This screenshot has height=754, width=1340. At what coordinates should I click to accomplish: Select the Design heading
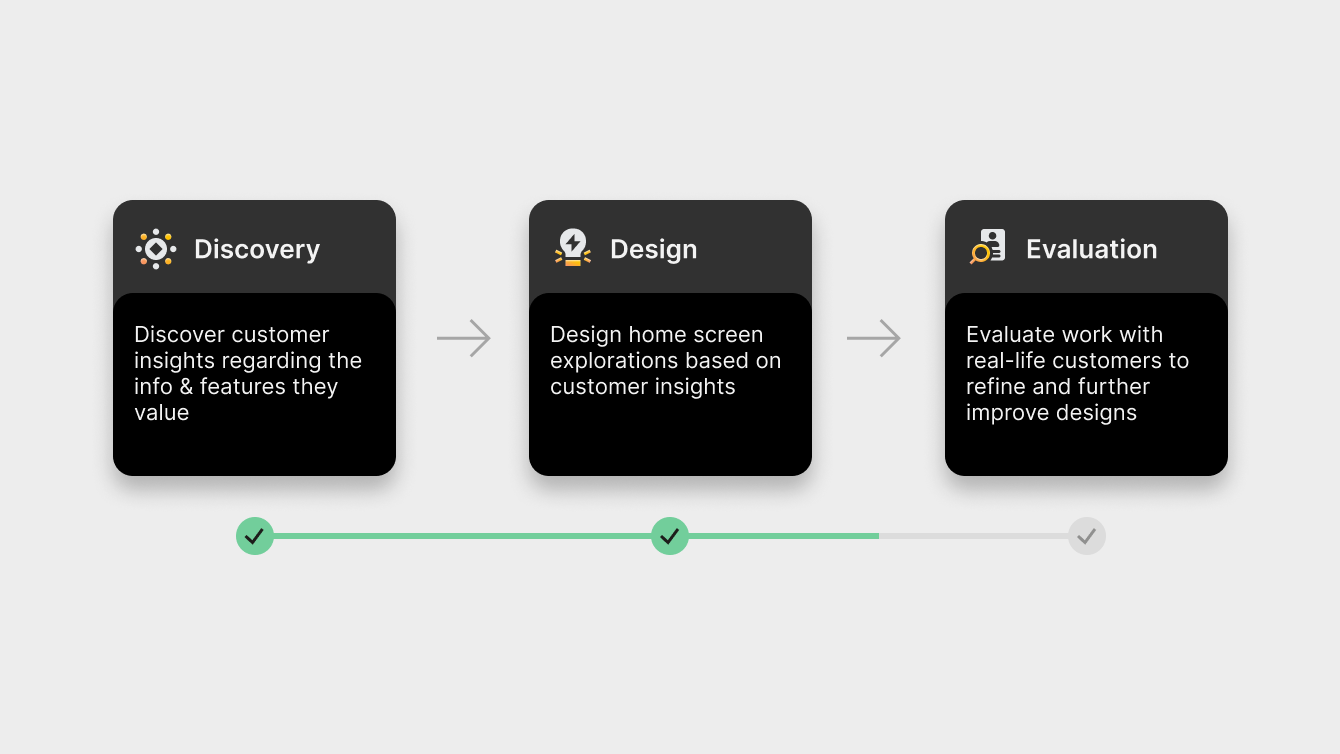(x=654, y=249)
